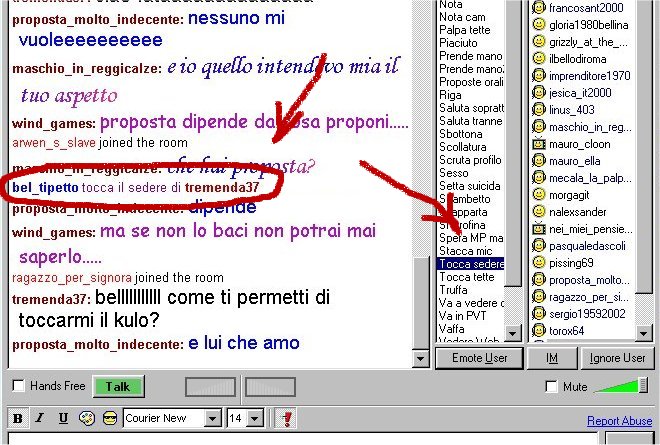
Task: Click the IM button
Action: (x=552, y=358)
